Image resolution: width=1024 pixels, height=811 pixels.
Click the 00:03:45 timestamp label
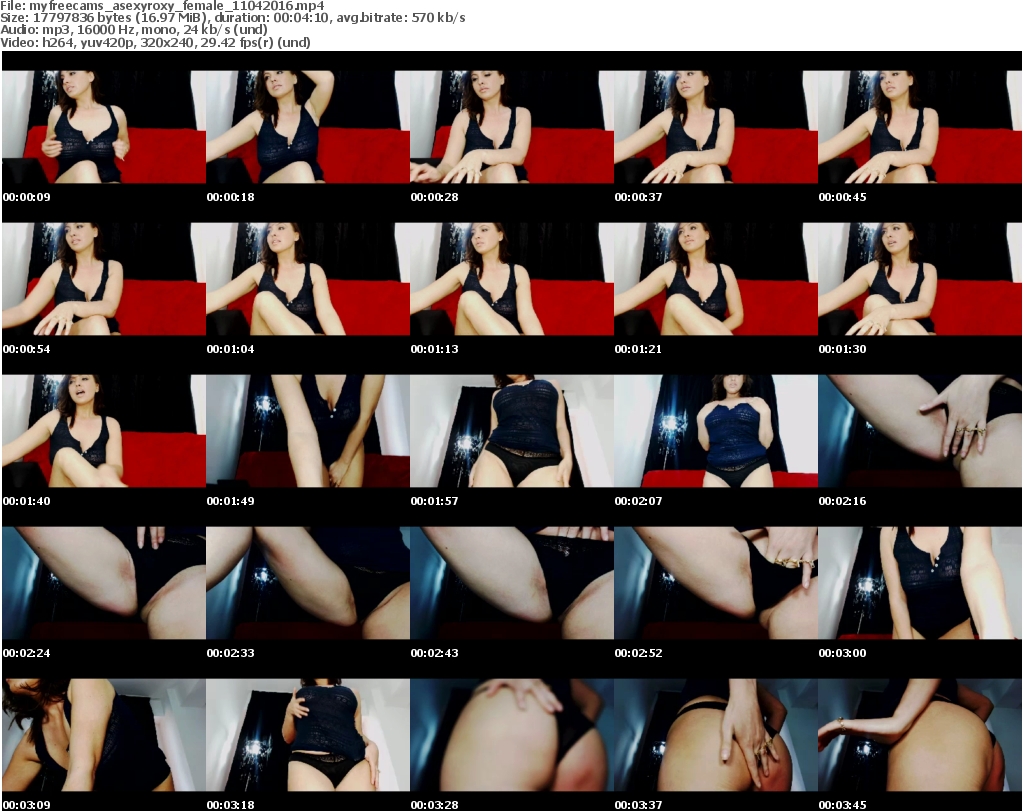[x=842, y=805]
